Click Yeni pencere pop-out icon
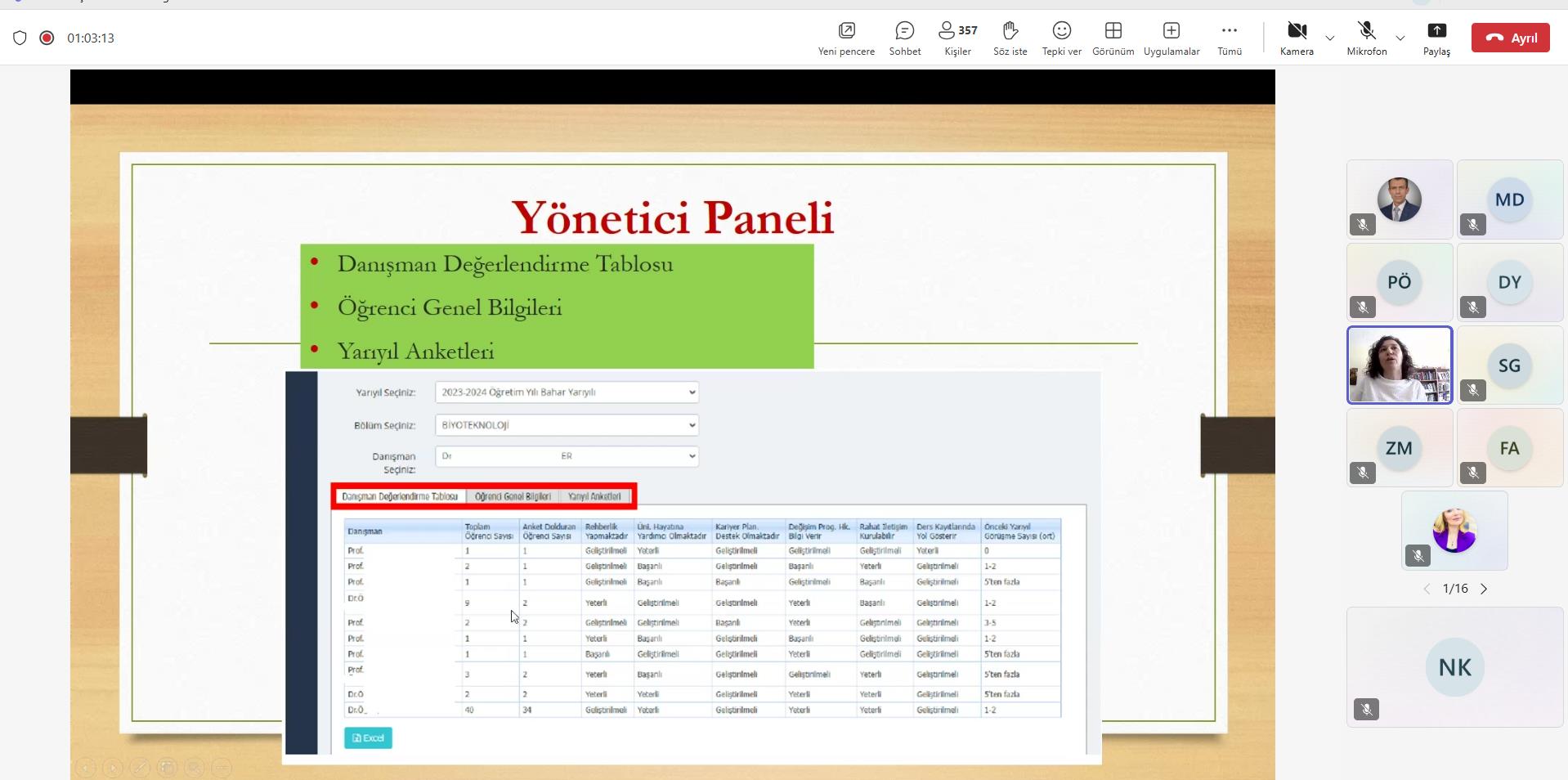This screenshot has width=1568, height=780. point(846,38)
